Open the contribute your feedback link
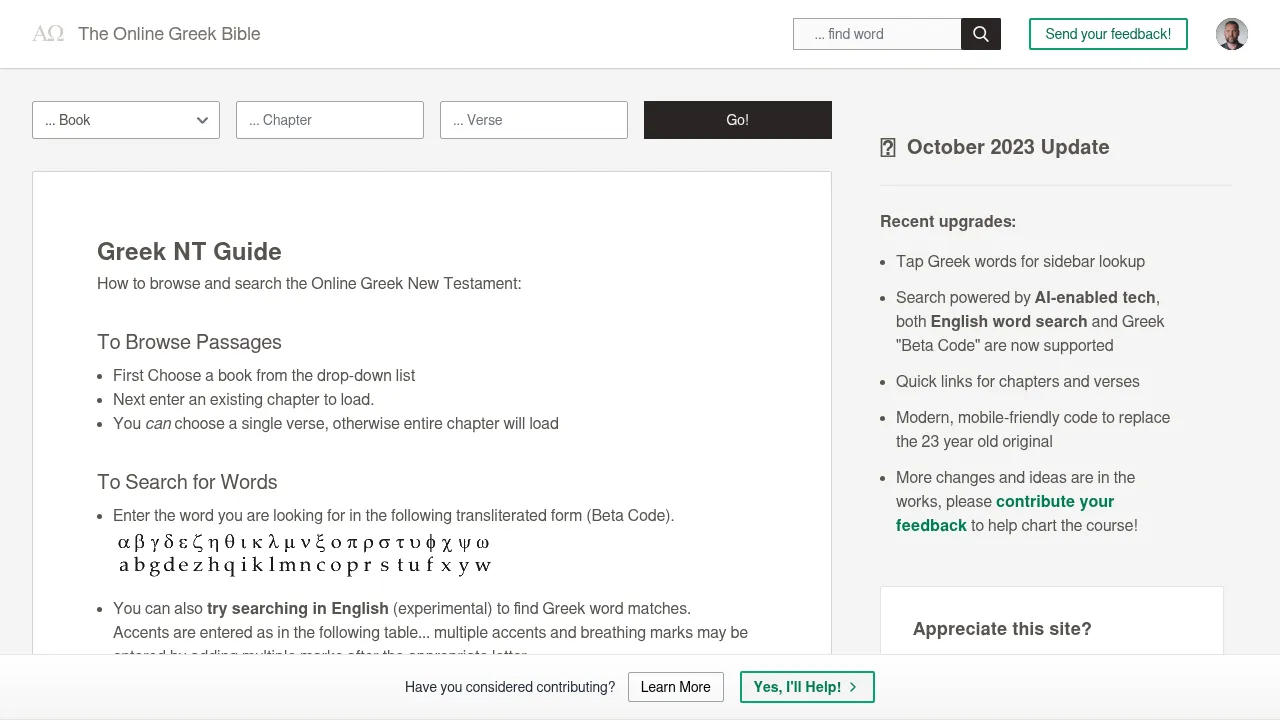The width and height of the screenshot is (1280, 720). (x=1054, y=502)
